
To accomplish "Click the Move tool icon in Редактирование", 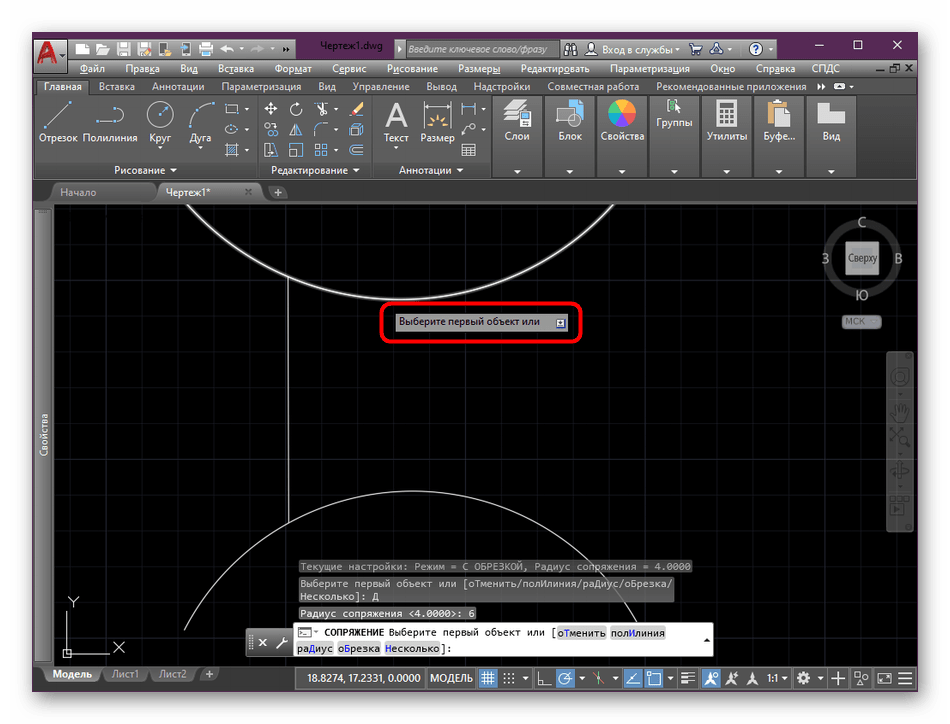I will [x=271, y=109].
